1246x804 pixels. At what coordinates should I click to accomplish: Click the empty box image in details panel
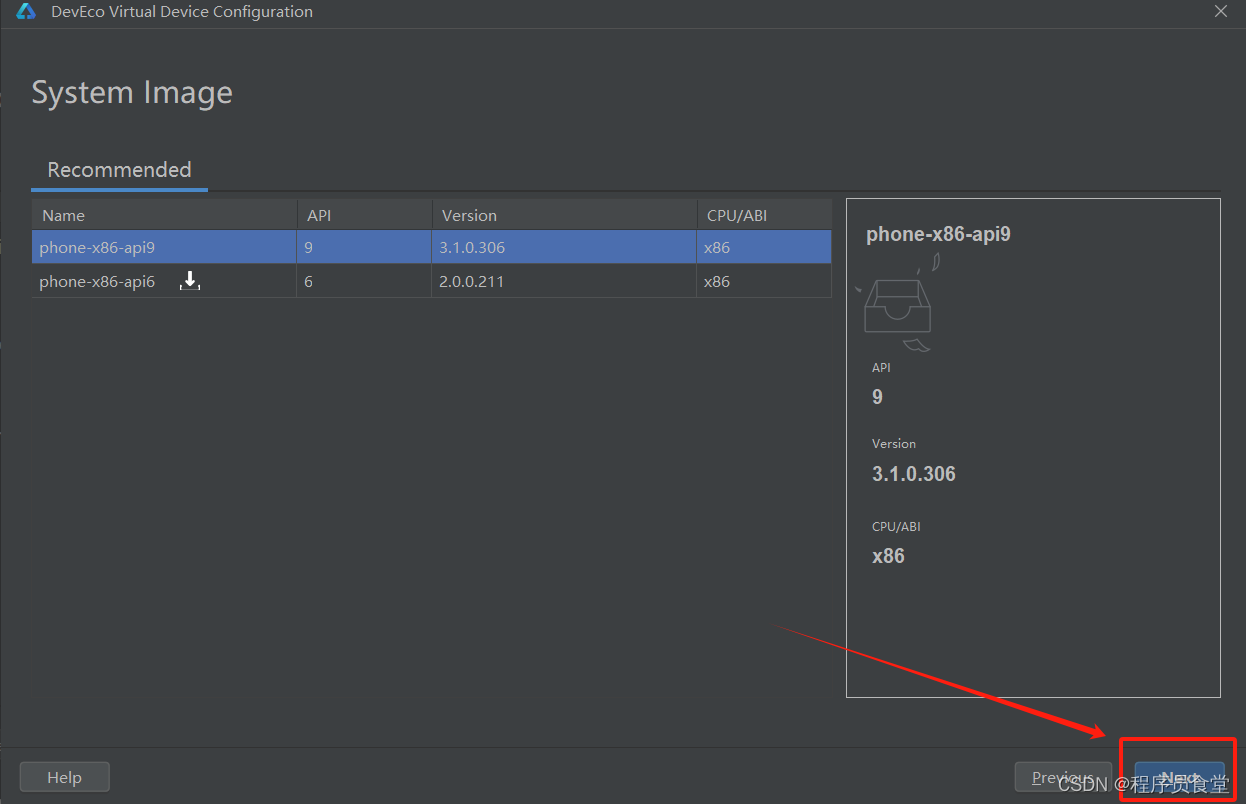pyautogui.click(x=897, y=301)
